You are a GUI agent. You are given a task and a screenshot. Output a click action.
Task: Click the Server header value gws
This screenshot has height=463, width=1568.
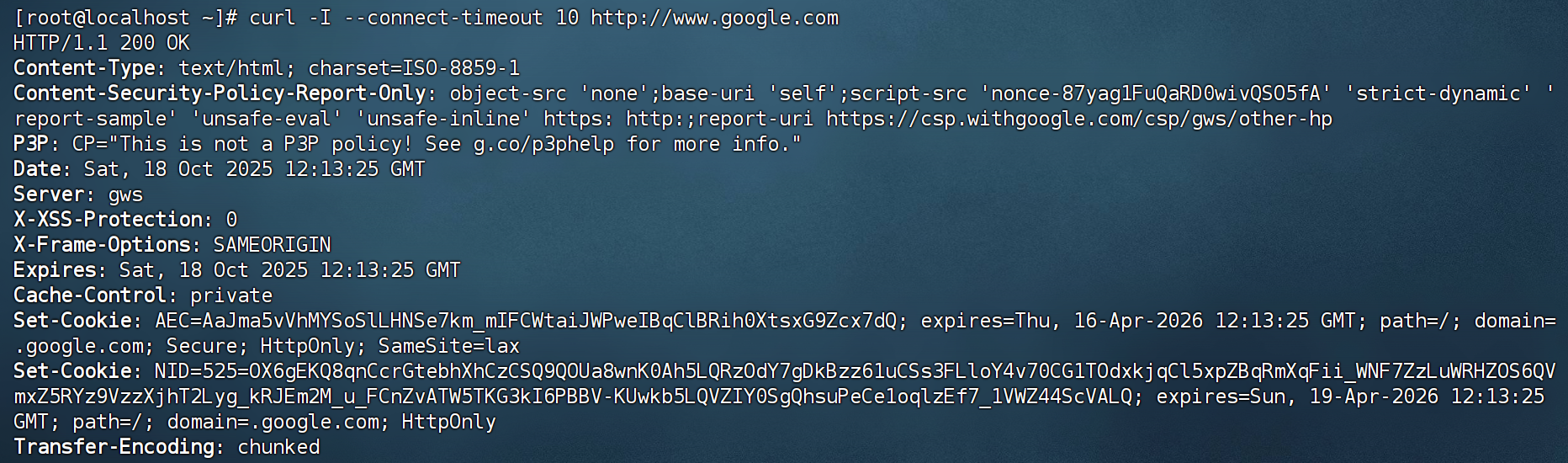click(x=125, y=194)
